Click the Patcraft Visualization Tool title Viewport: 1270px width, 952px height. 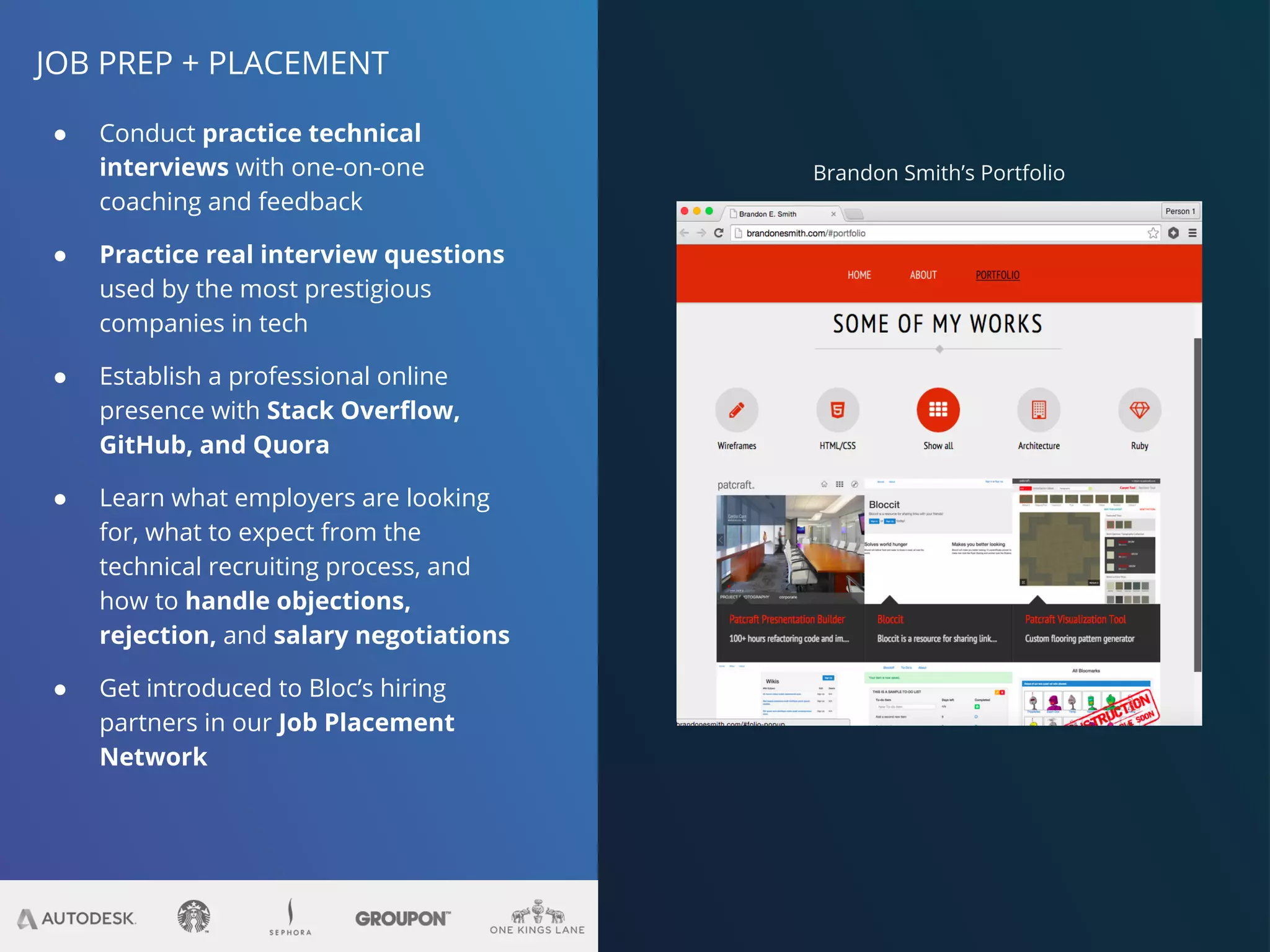(1075, 619)
